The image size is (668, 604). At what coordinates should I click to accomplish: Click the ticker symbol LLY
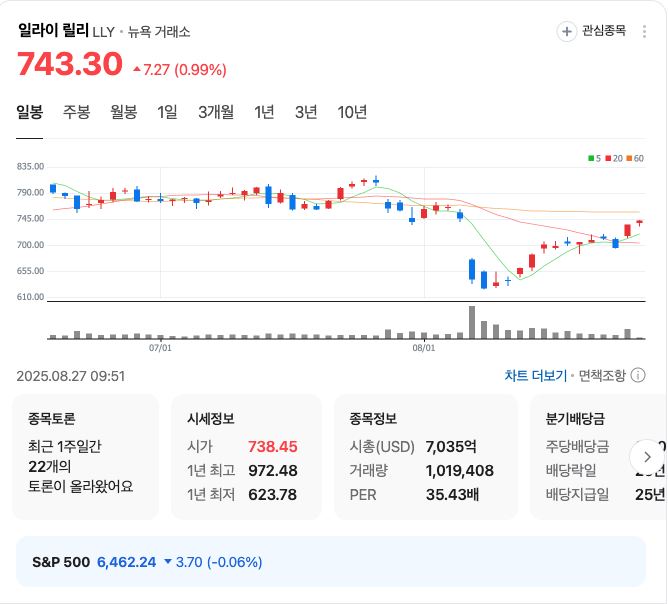coord(104,32)
